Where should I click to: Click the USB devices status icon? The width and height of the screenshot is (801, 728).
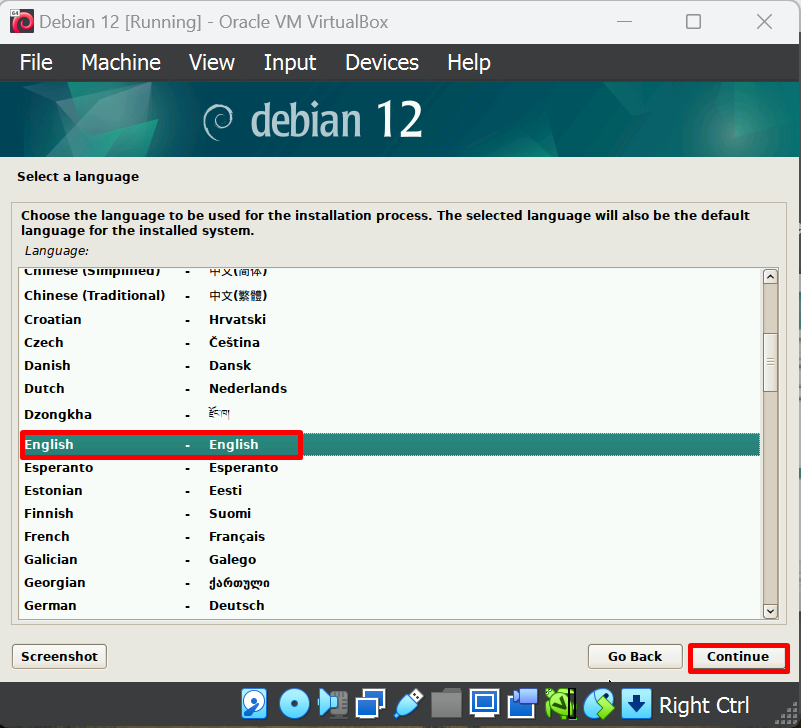click(x=409, y=703)
